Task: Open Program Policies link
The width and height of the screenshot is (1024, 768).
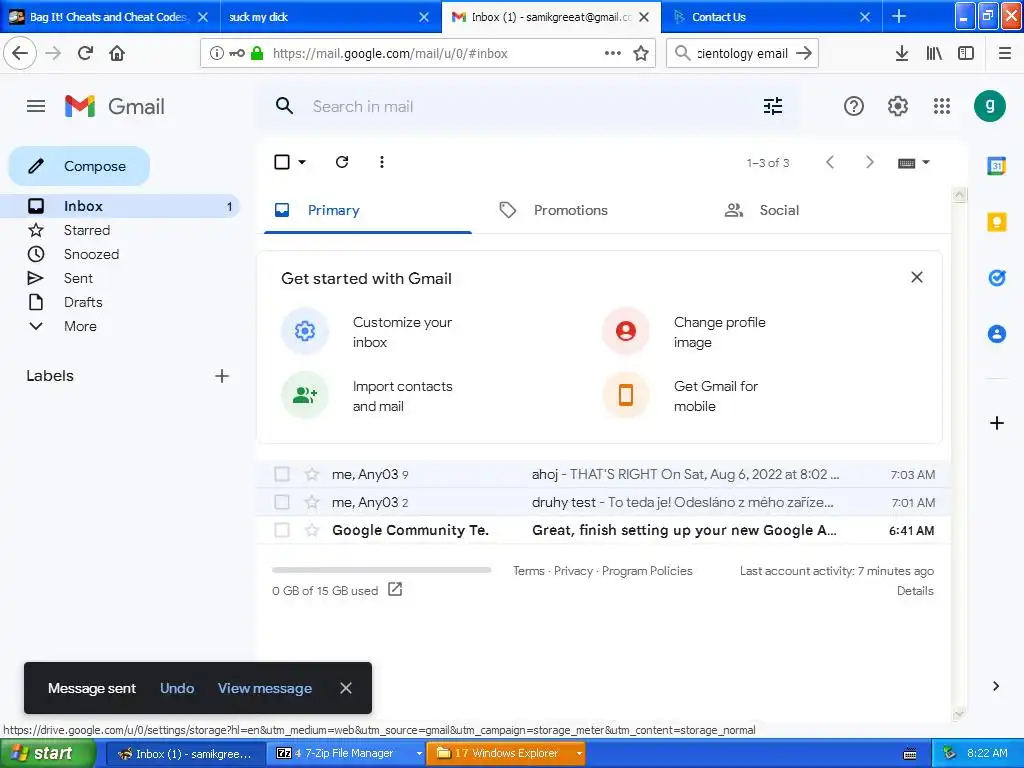Action: 647,571
